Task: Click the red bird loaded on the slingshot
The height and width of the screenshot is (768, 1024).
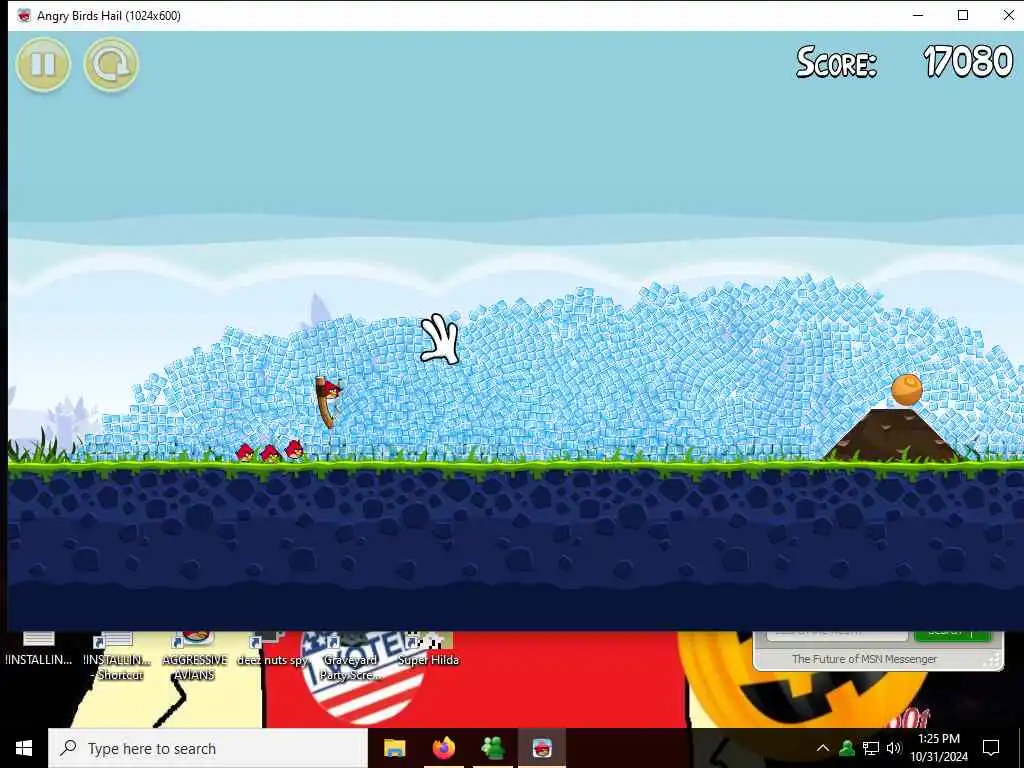Action: pos(332,390)
